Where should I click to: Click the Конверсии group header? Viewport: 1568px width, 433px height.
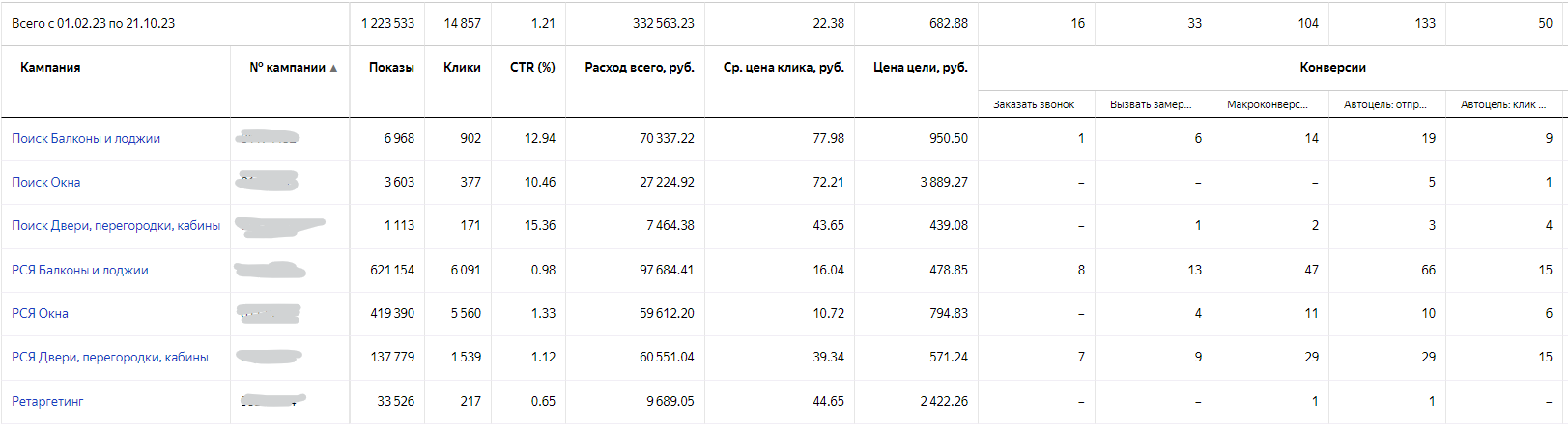(x=1332, y=68)
